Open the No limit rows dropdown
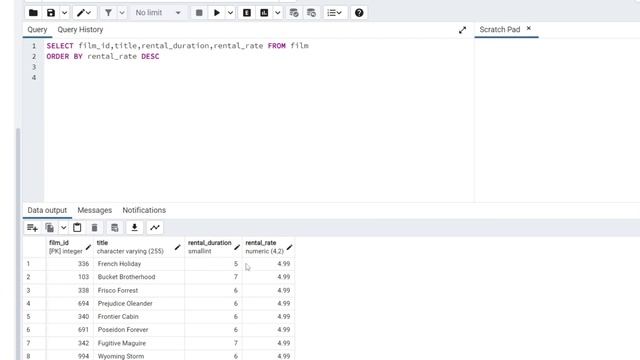 (158, 13)
